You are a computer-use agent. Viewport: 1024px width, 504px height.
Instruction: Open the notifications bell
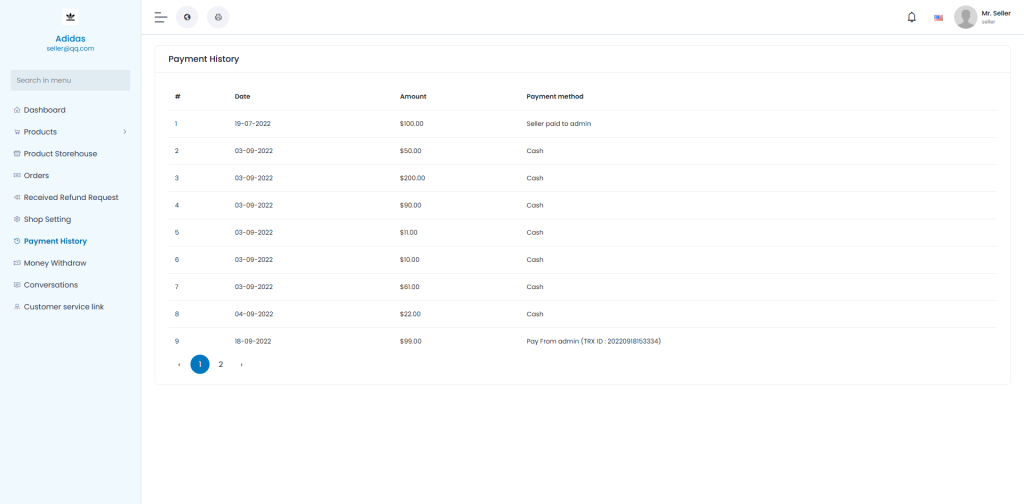[x=911, y=17]
